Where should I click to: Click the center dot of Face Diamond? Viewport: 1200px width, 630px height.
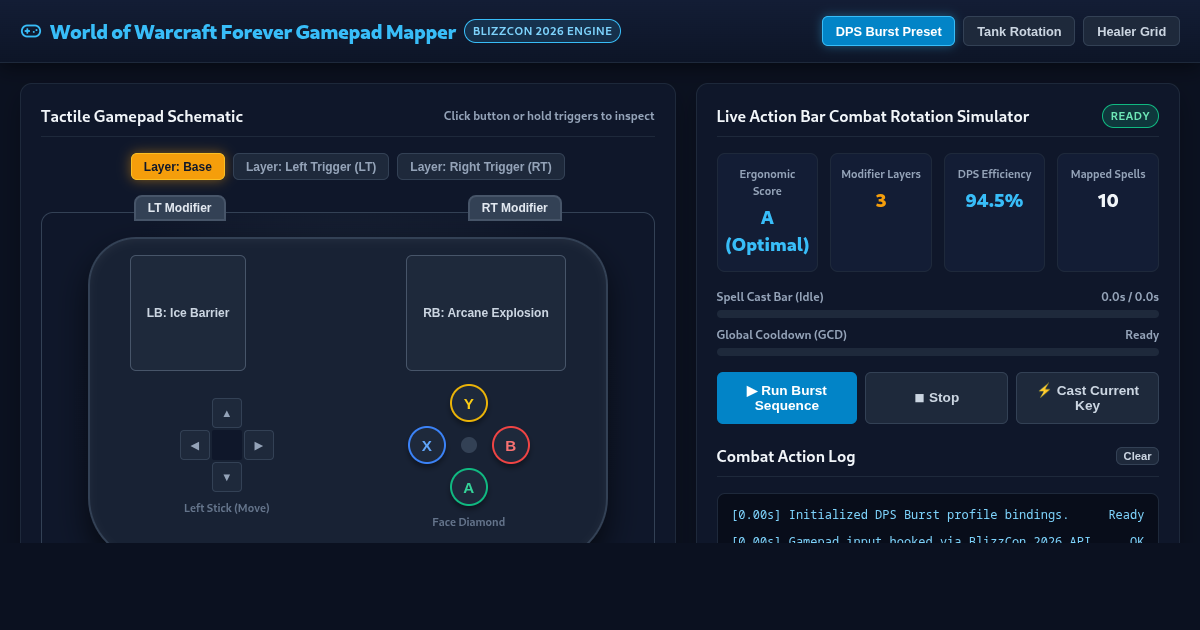click(469, 445)
